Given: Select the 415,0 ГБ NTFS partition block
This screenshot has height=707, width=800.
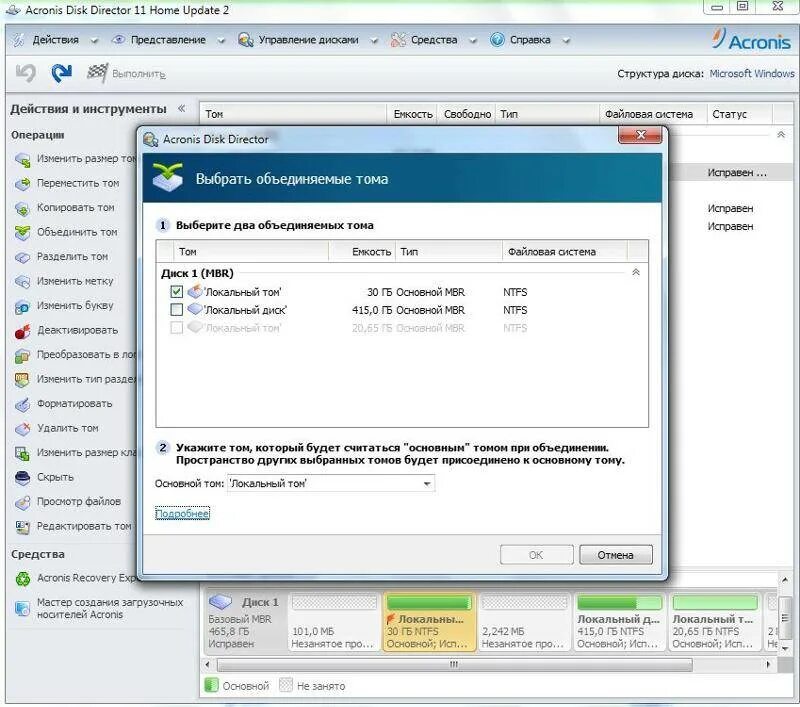Looking at the screenshot, I should click(x=619, y=622).
